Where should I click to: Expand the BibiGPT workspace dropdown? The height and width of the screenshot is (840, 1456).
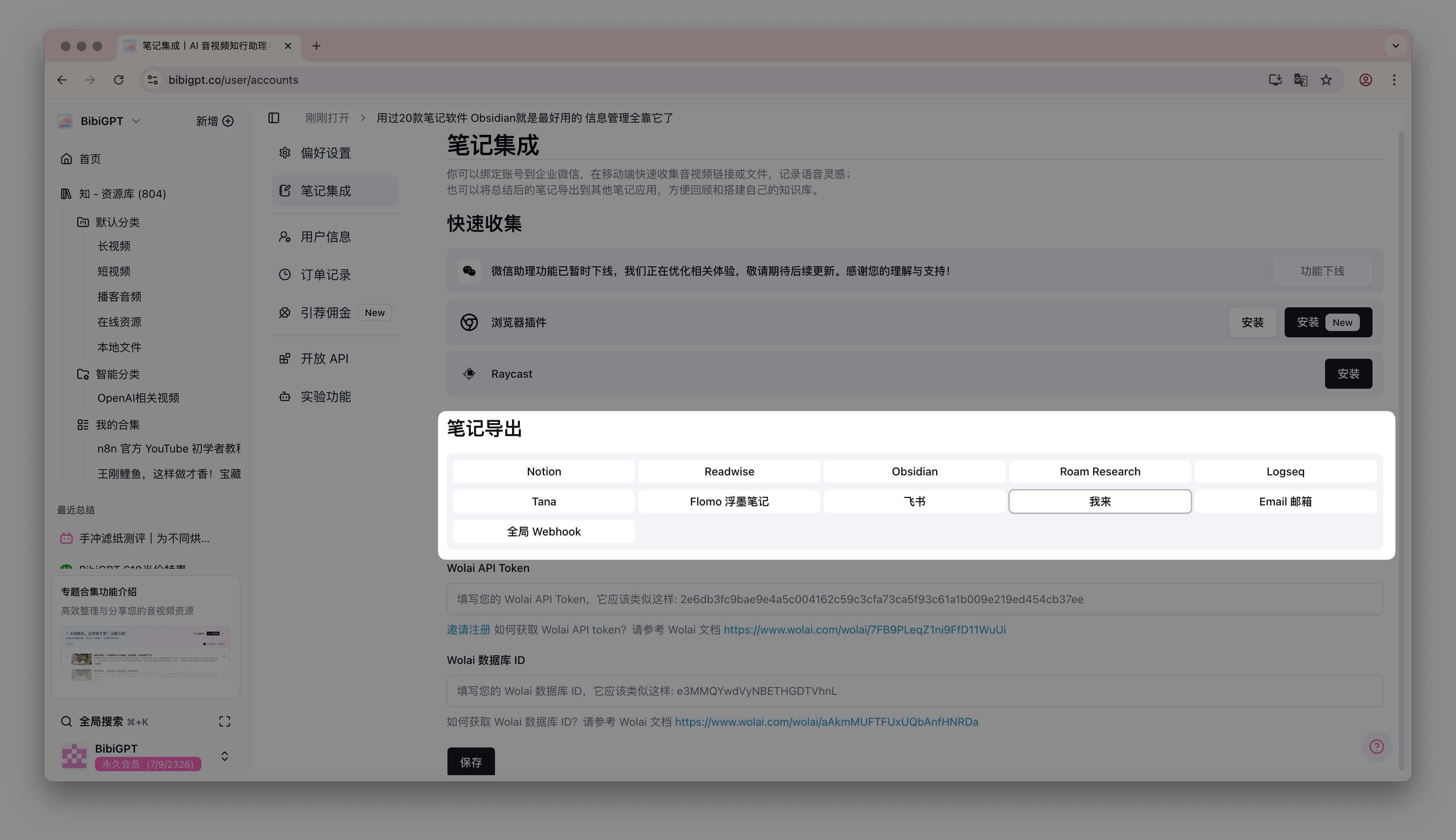coord(136,121)
